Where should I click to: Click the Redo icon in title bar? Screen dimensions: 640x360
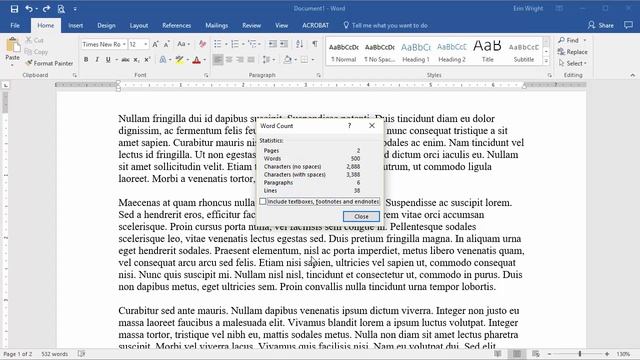pos(46,9)
